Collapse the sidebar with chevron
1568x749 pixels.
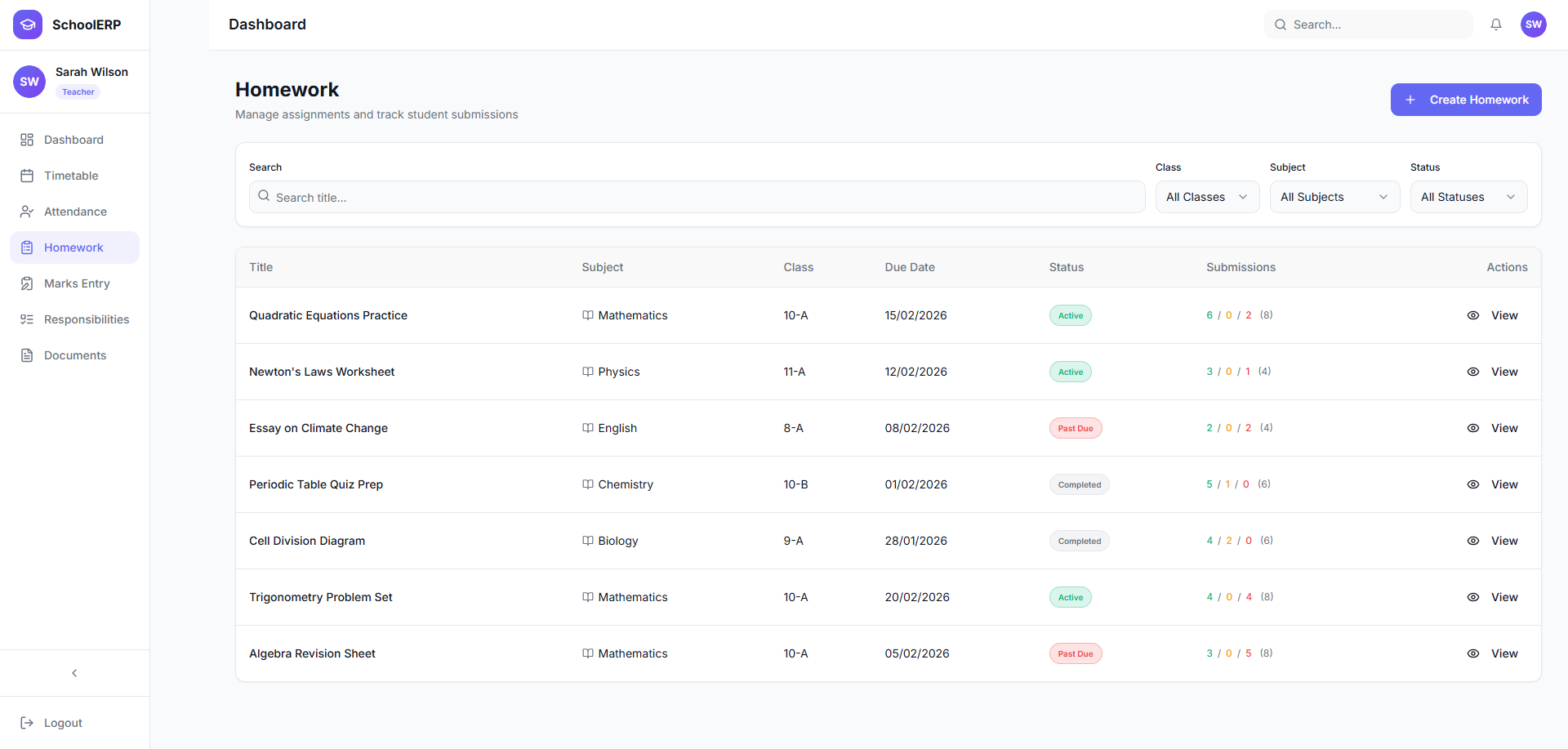pos(74,673)
